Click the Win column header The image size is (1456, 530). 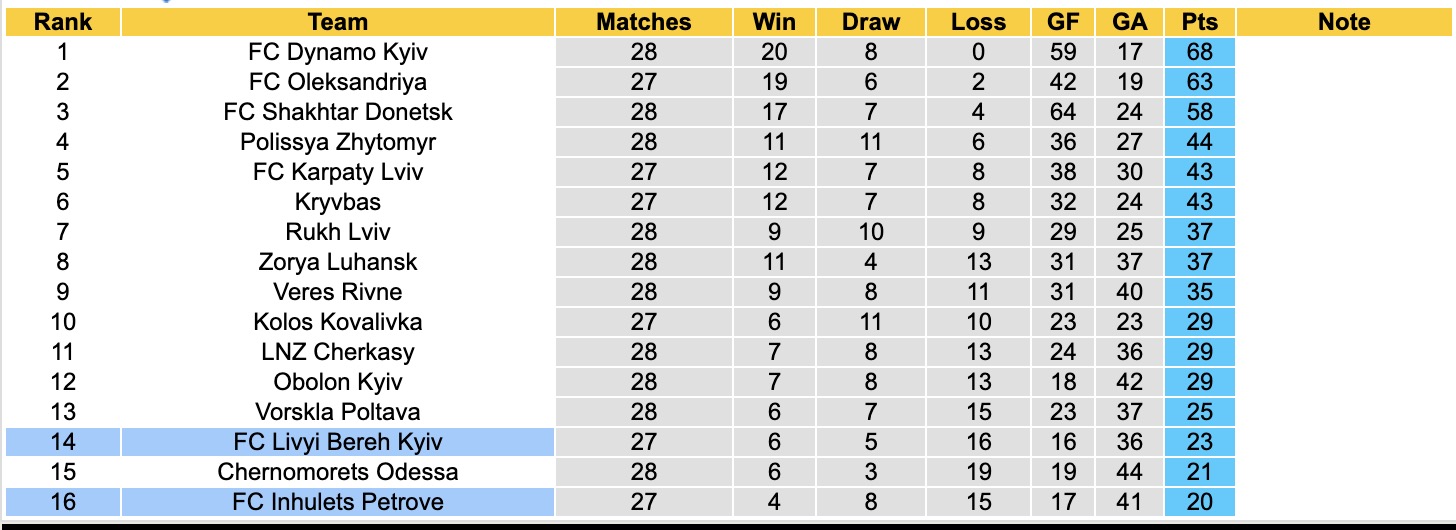click(774, 22)
